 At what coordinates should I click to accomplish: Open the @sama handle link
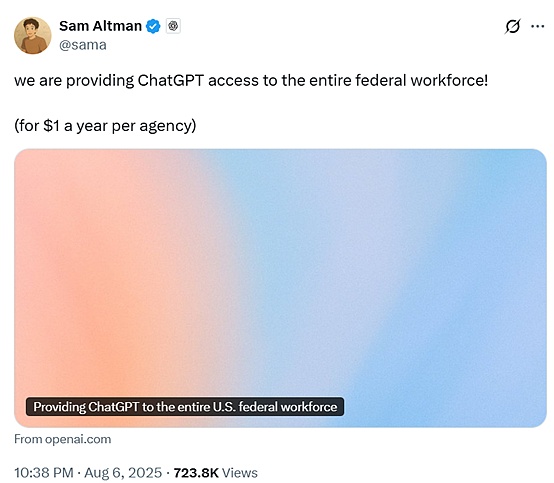[83, 45]
